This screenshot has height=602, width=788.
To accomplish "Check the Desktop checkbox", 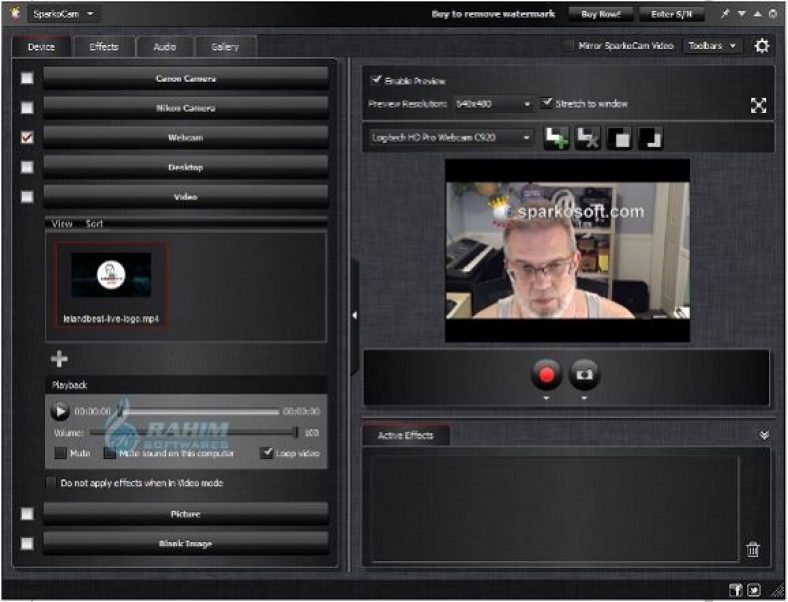I will (x=27, y=167).
